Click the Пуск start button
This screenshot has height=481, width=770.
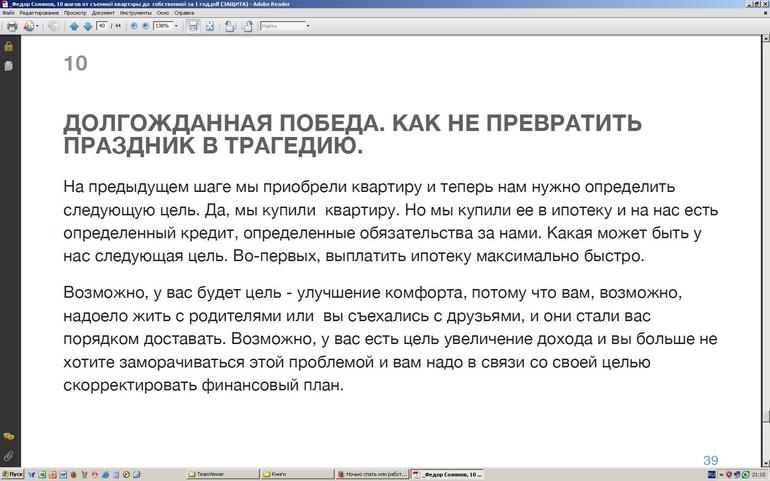click(13, 474)
